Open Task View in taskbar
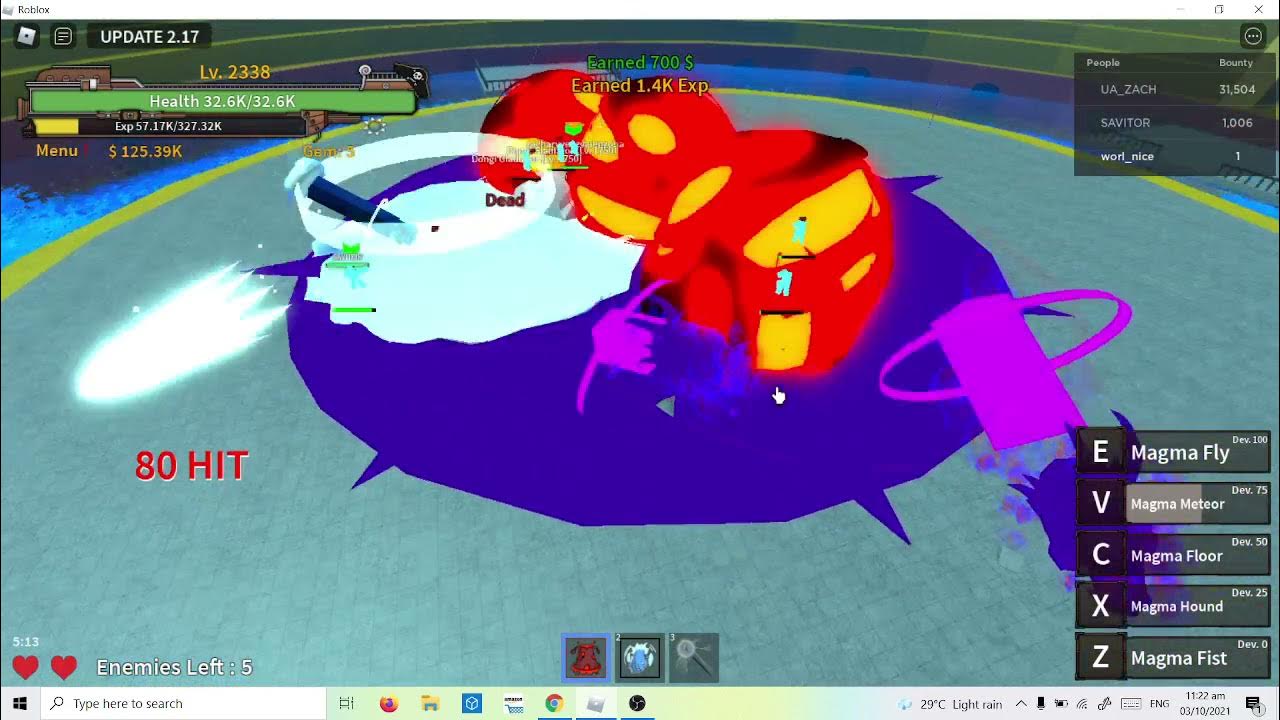 (x=346, y=703)
